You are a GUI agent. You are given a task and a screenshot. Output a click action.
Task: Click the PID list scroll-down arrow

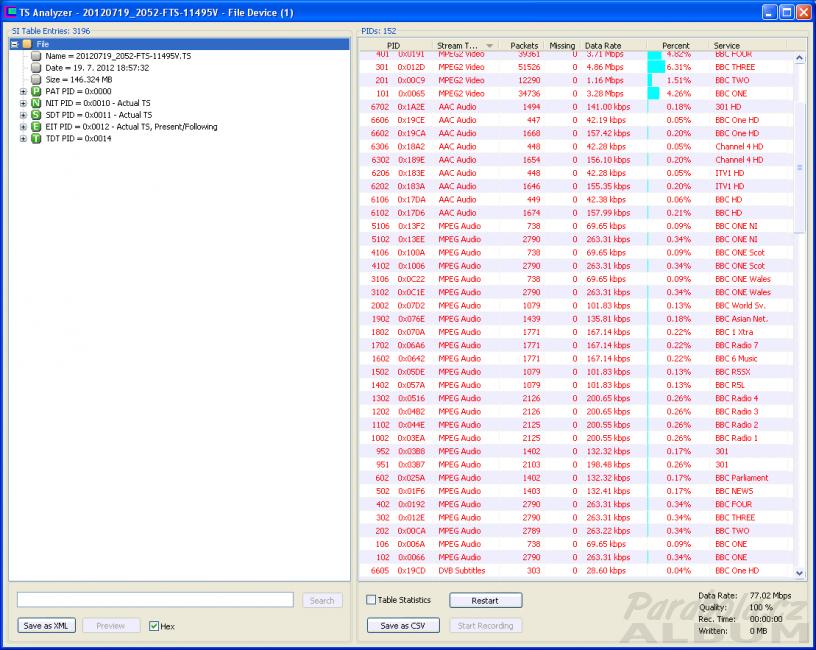tap(799, 573)
